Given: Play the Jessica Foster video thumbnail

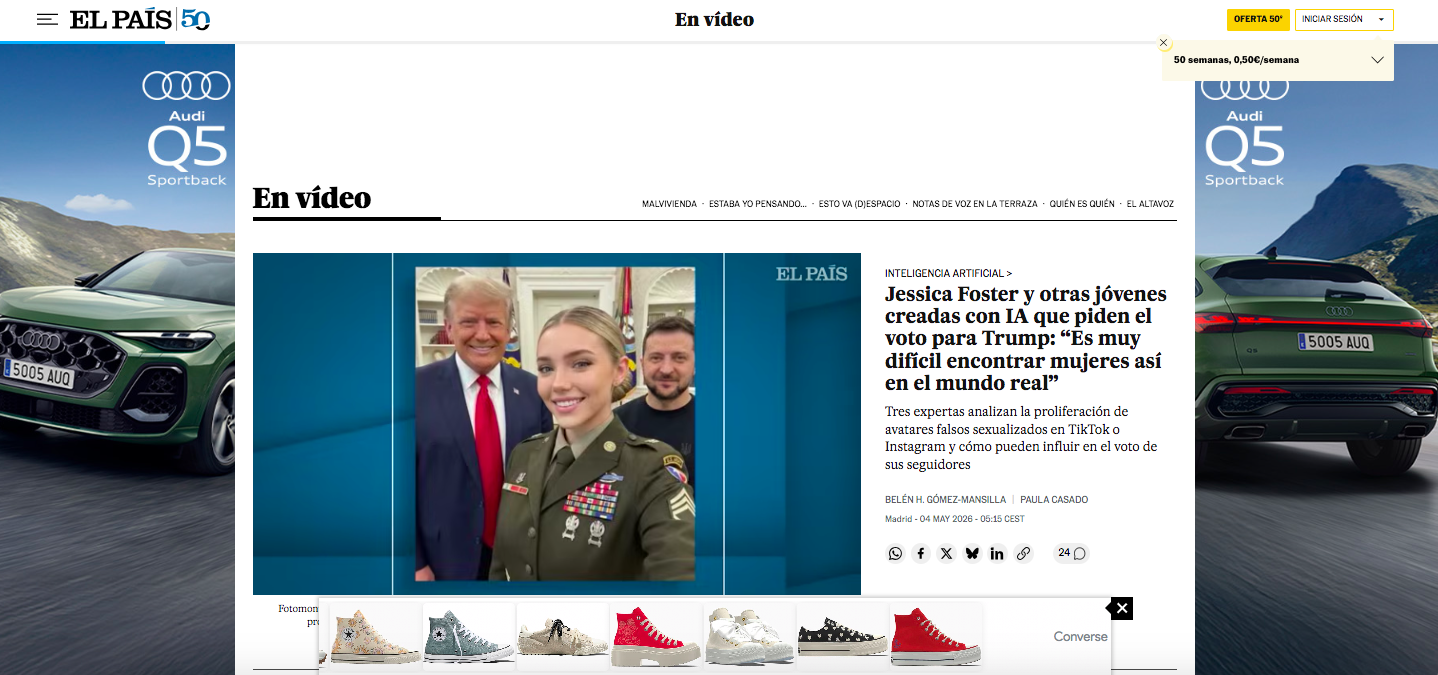Looking at the screenshot, I should pos(557,424).
